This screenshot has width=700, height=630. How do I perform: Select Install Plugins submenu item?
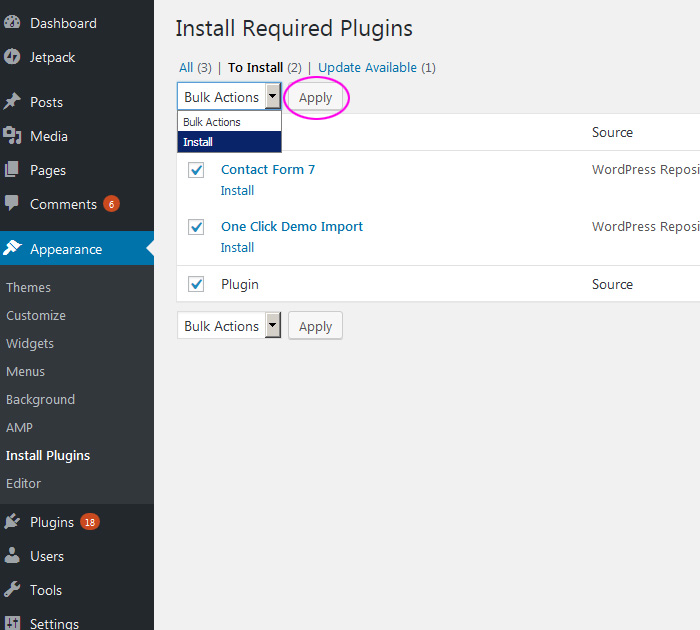click(x=48, y=455)
